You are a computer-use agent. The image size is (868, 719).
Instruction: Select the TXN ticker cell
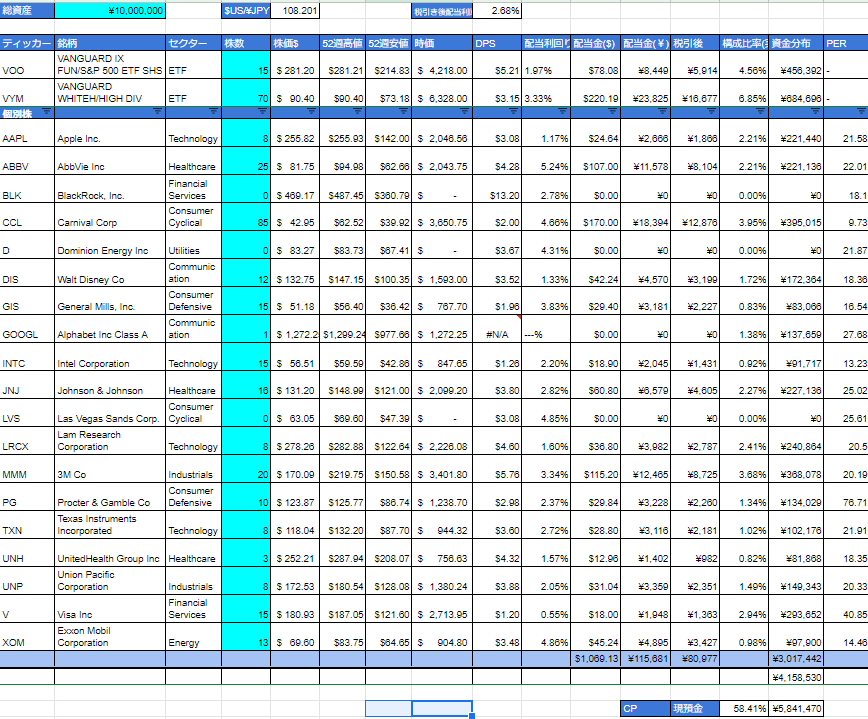tap(27, 525)
